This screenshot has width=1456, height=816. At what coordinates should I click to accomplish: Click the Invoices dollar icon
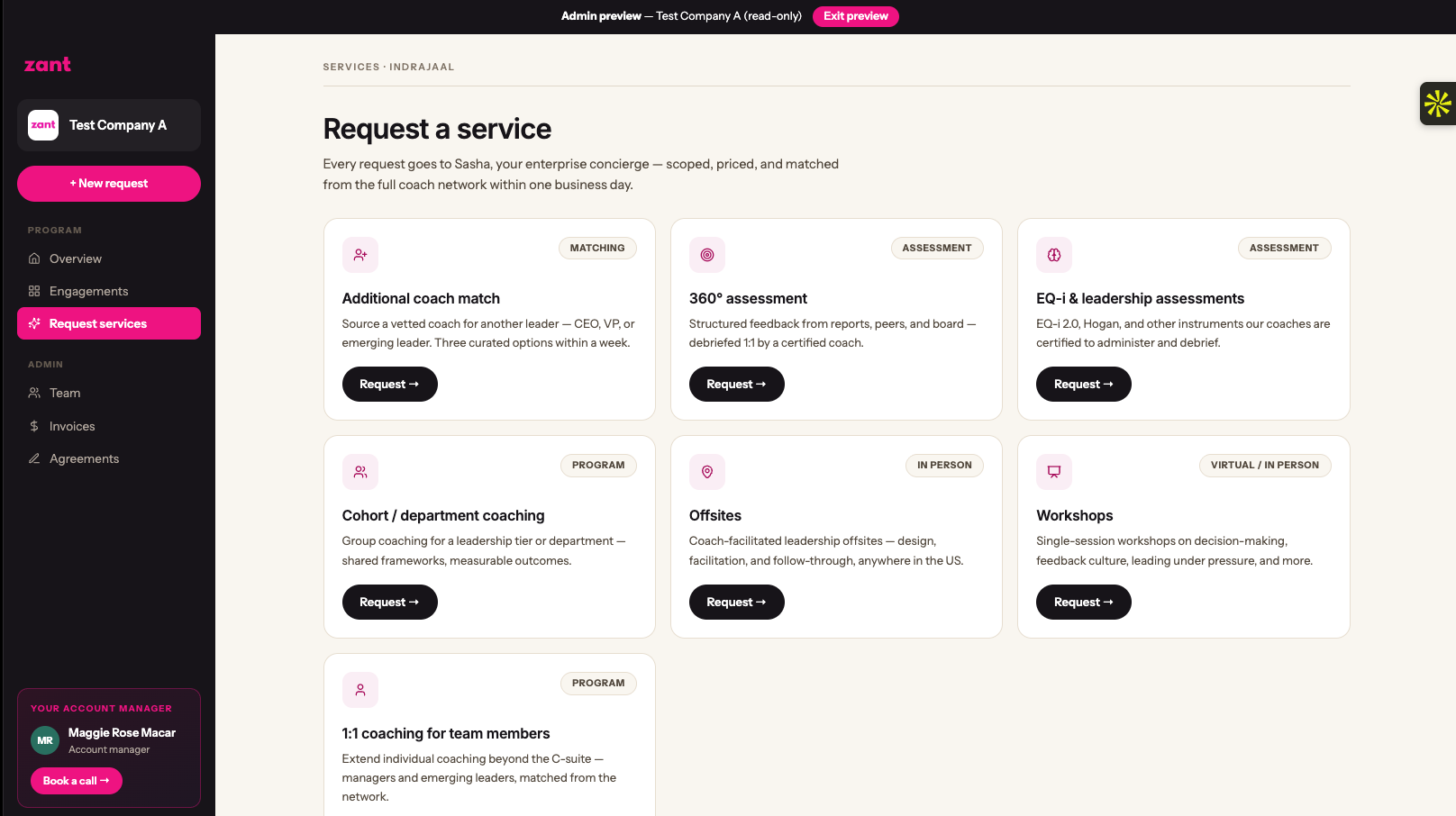point(34,426)
